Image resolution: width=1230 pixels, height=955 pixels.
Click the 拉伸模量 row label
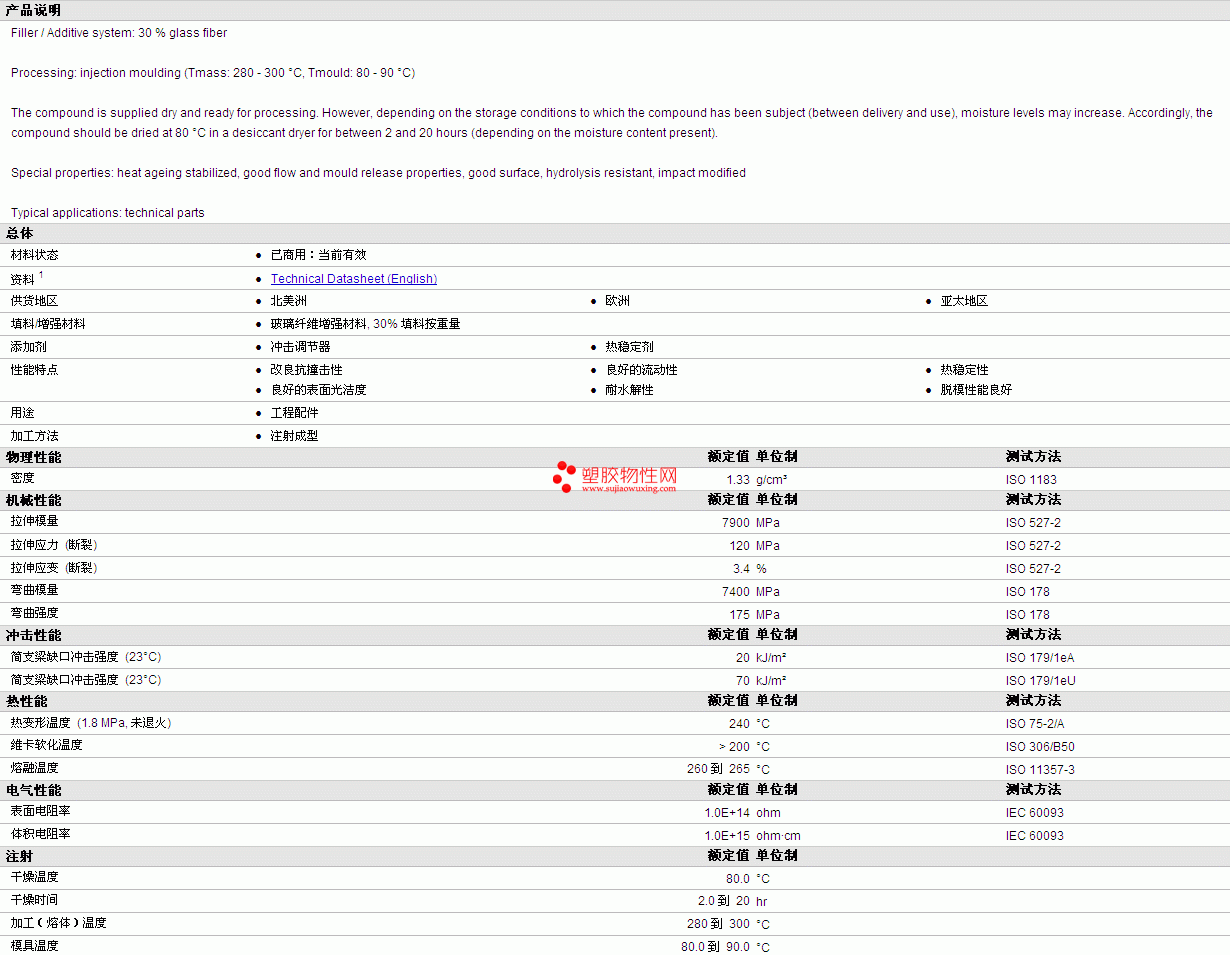[x=35, y=522]
